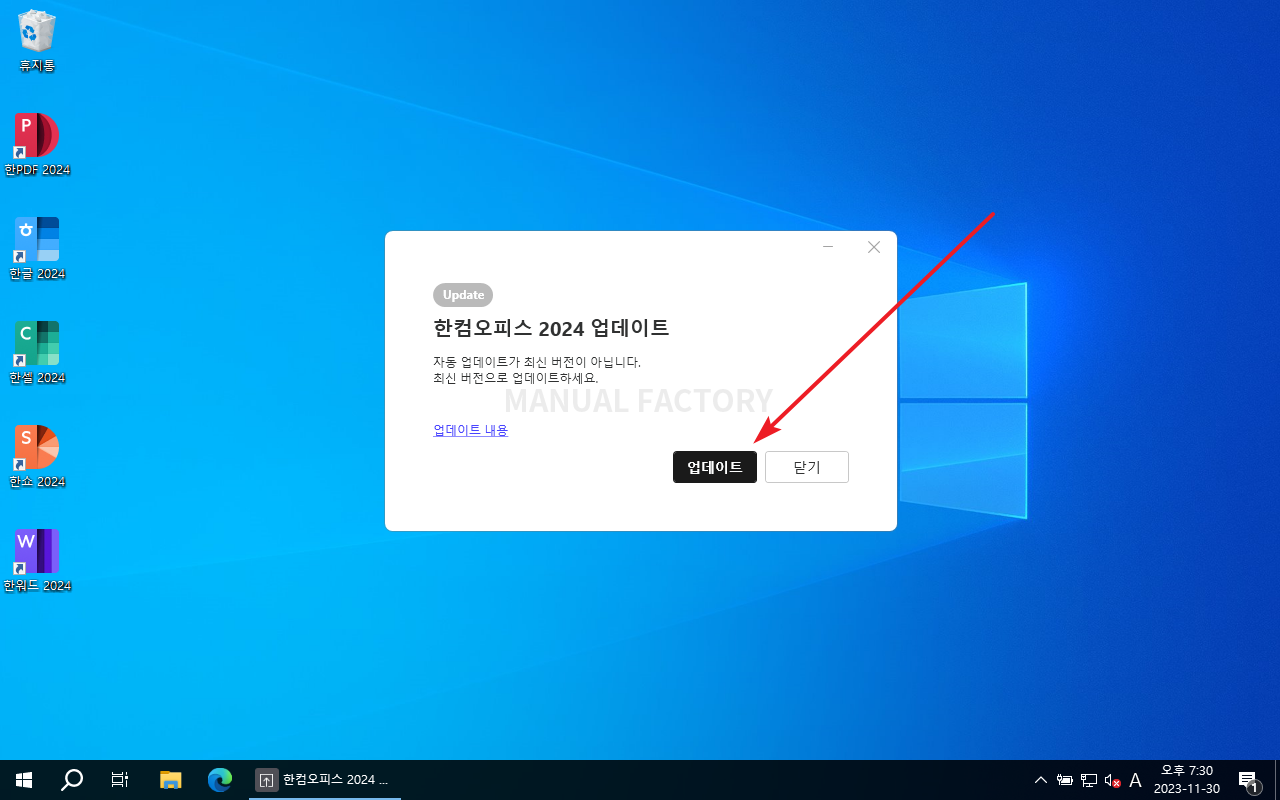Viewport: 1280px width, 800px height.
Task: Open the Recycle Bin desktop icon
Action: point(37,40)
